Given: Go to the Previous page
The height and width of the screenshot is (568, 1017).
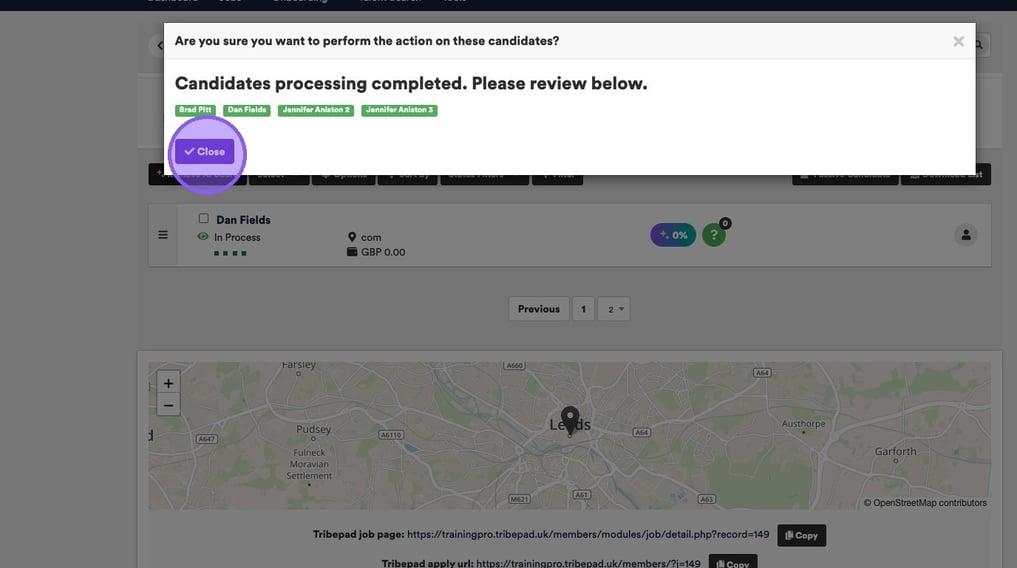Looking at the screenshot, I should [538, 309].
